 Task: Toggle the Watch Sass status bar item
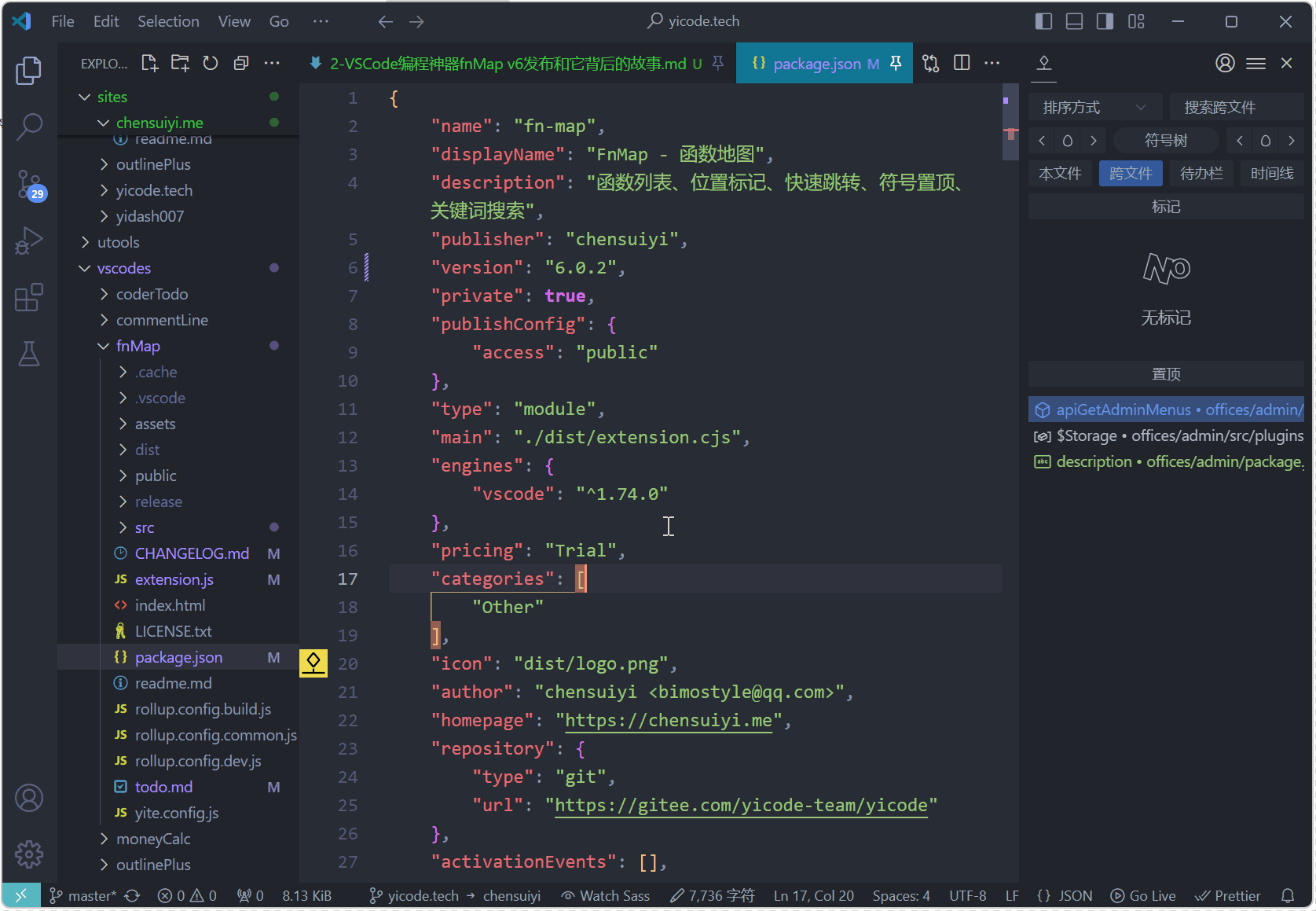605,896
